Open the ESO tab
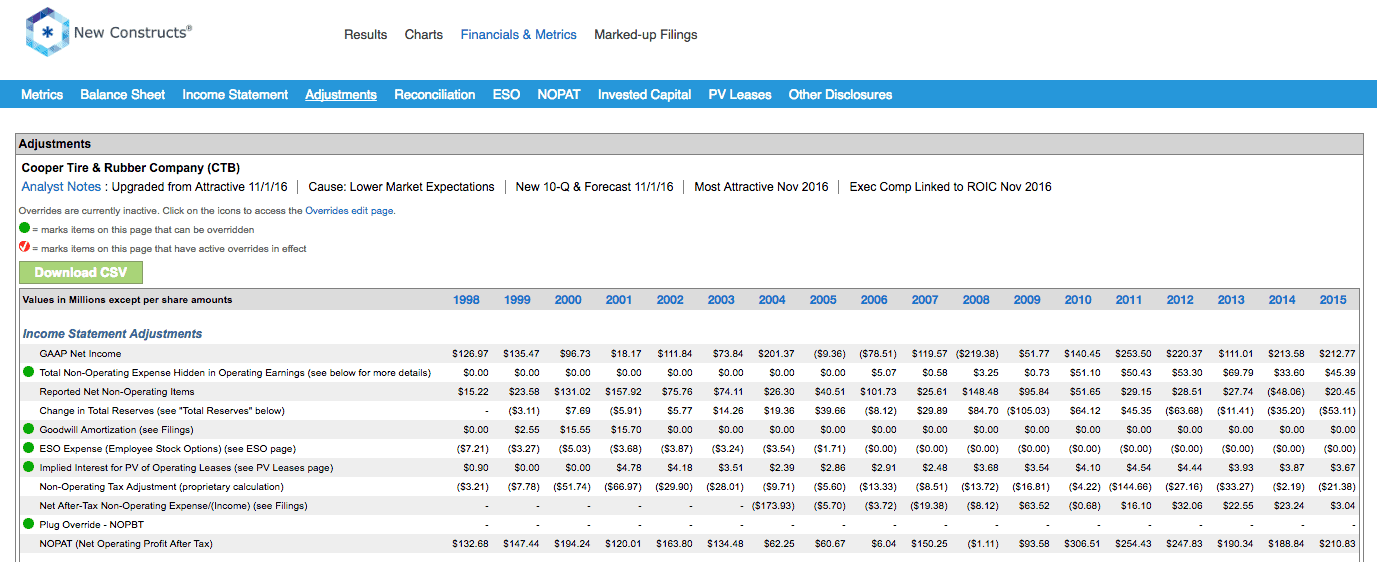Viewport: 1377px width, 562px height. 506,94
